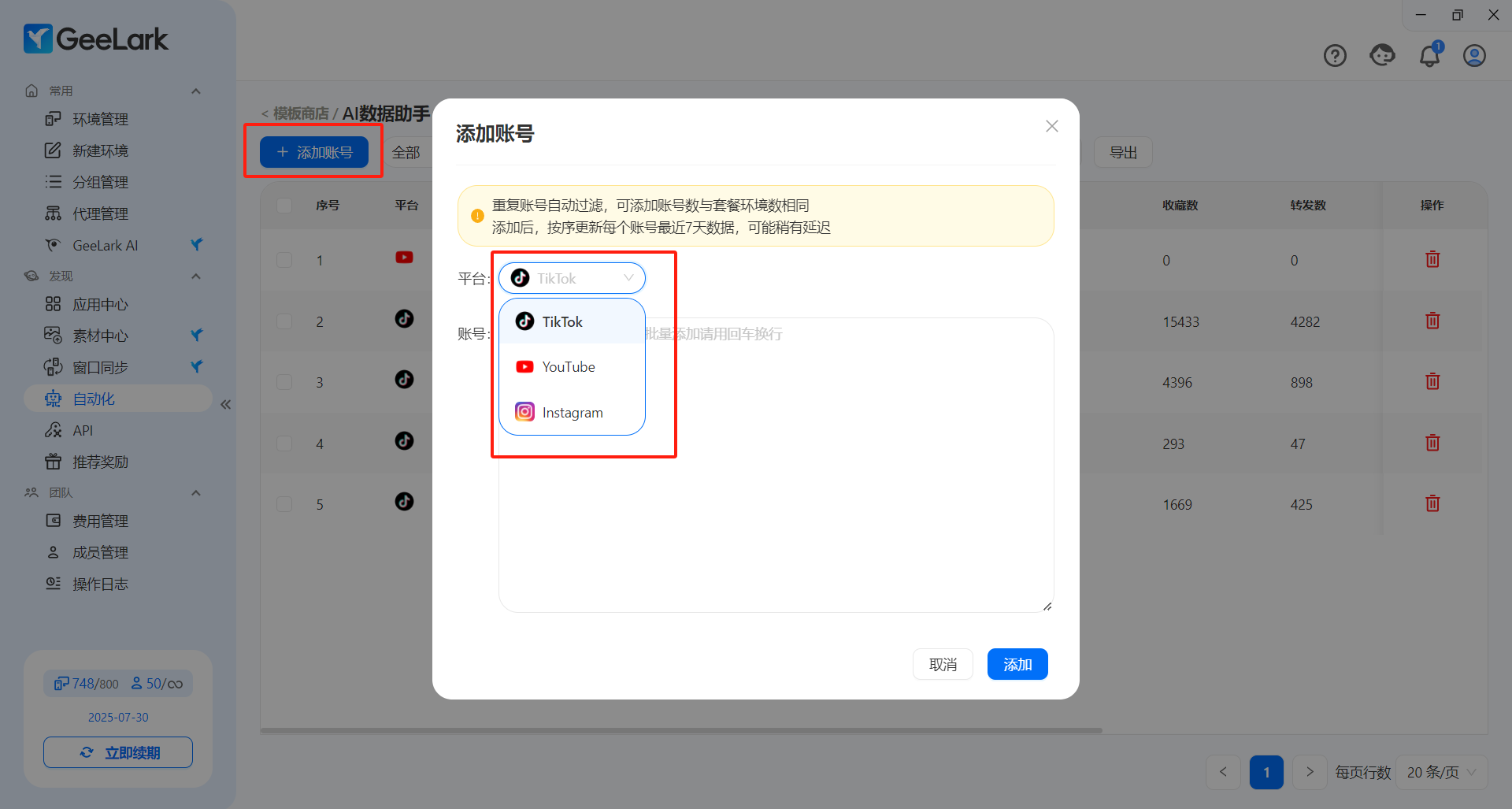Screen dimensions: 1512x809
Task: Toggle the 平台 TikTok dropdown
Action: pyautogui.click(x=572, y=278)
